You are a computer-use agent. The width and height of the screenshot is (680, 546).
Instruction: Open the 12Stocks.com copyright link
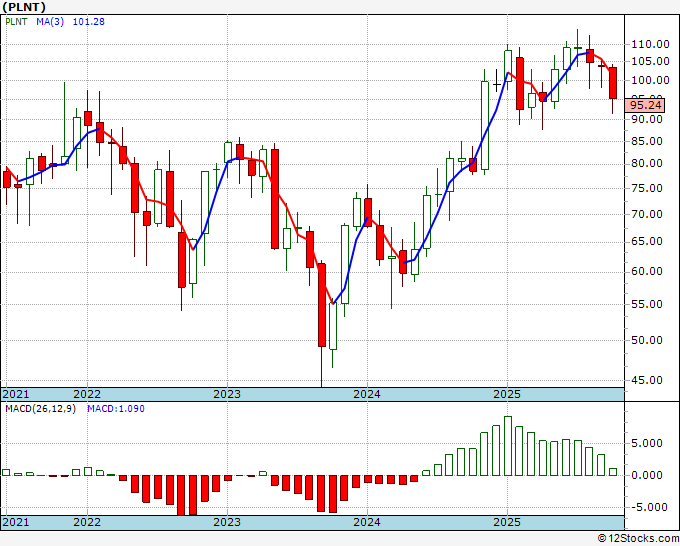(x=638, y=539)
